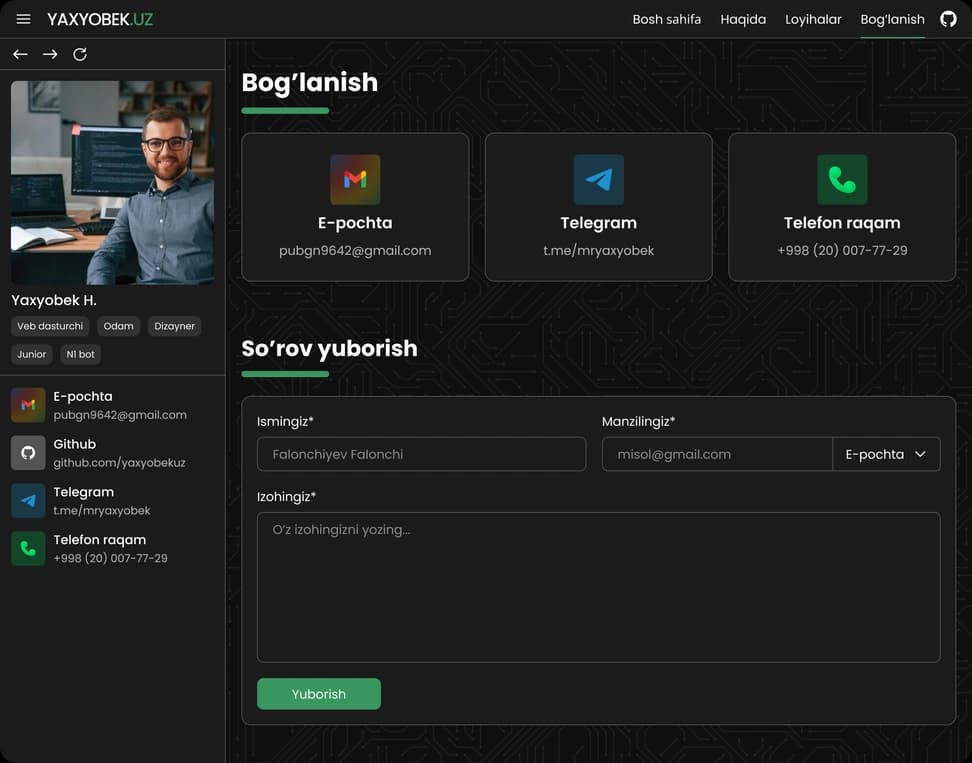This screenshot has width=972, height=763.
Task: Open the hamburger menu icon
Action: [24, 19]
